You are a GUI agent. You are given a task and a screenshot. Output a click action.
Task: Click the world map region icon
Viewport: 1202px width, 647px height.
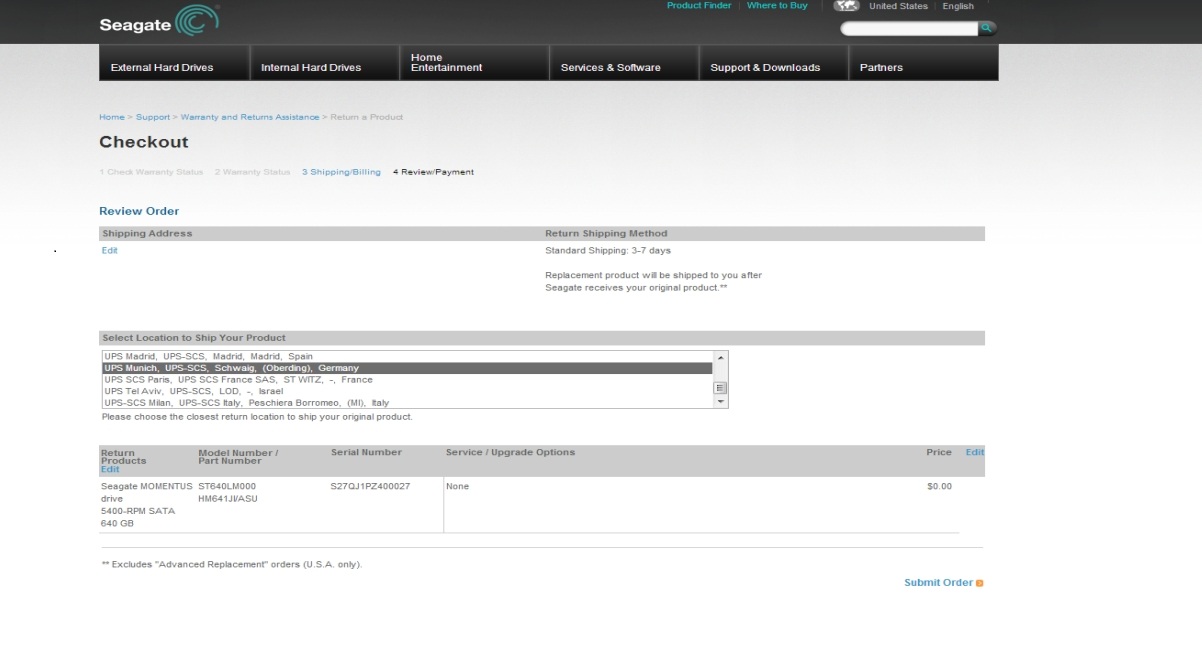pyautogui.click(x=846, y=6)
